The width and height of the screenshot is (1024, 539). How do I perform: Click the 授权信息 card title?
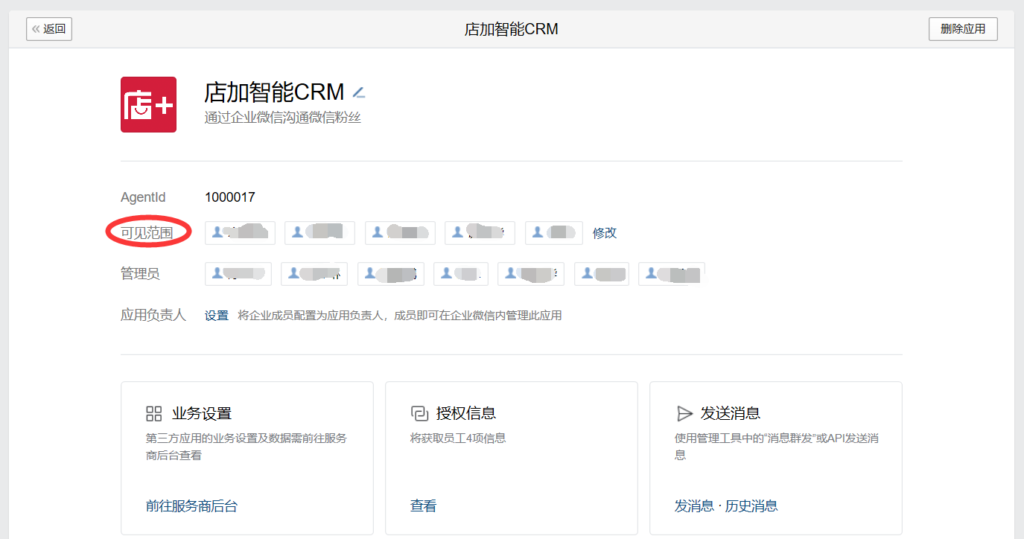point(466,414)
